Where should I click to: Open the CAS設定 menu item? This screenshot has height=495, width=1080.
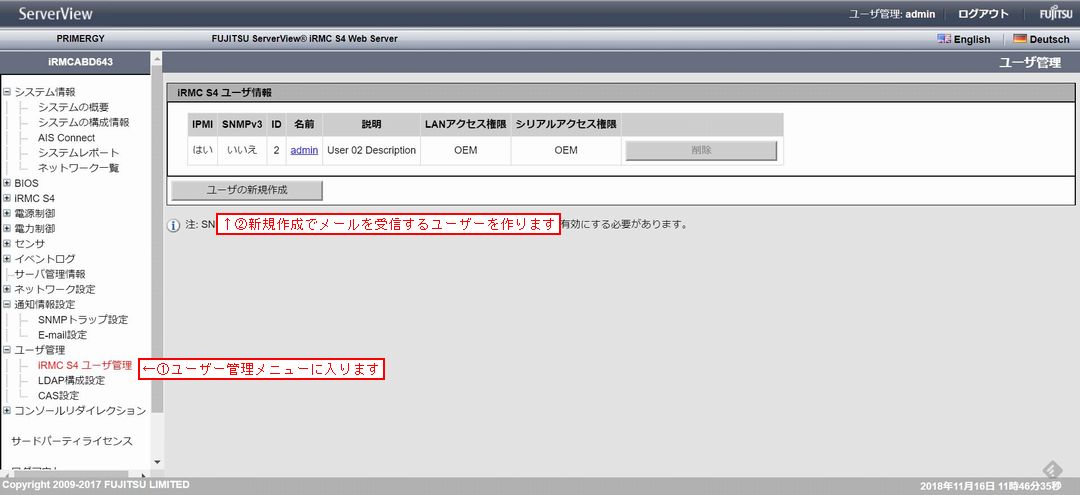click(x=57, y=395)
